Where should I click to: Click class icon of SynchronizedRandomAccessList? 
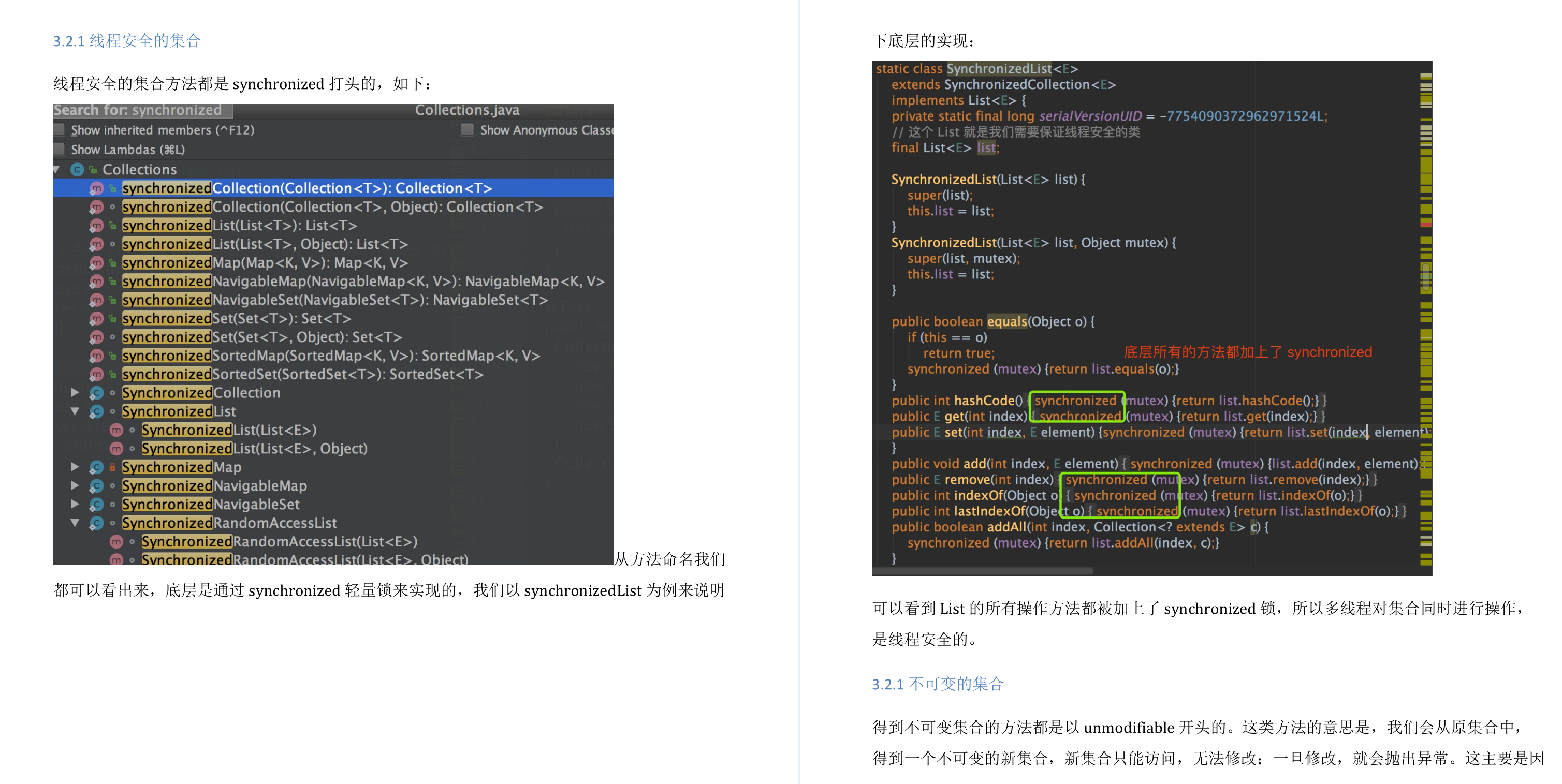tap(96, 523)
